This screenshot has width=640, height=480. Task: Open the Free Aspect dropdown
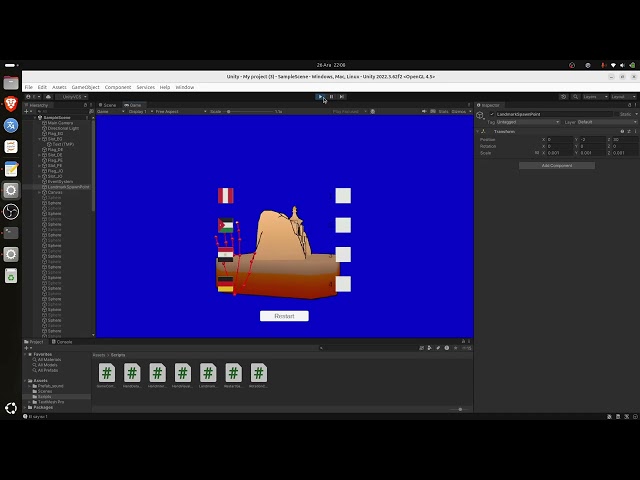(x=181, y=111)
